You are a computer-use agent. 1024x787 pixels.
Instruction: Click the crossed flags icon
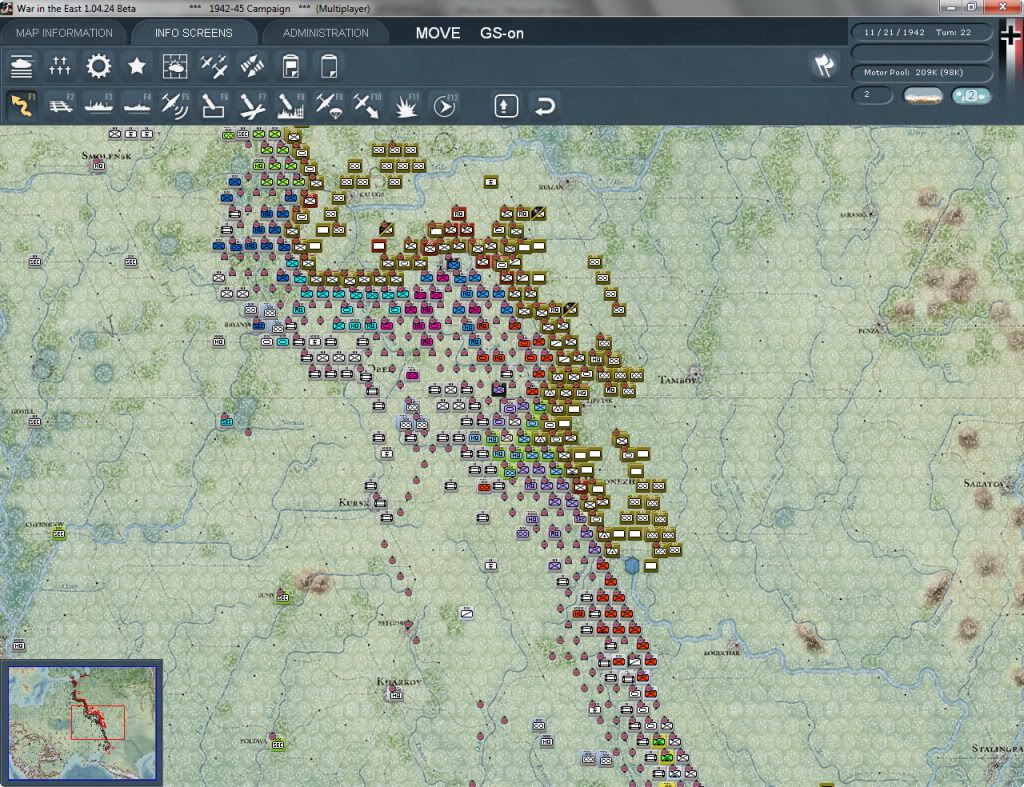(x=824, y=65)
